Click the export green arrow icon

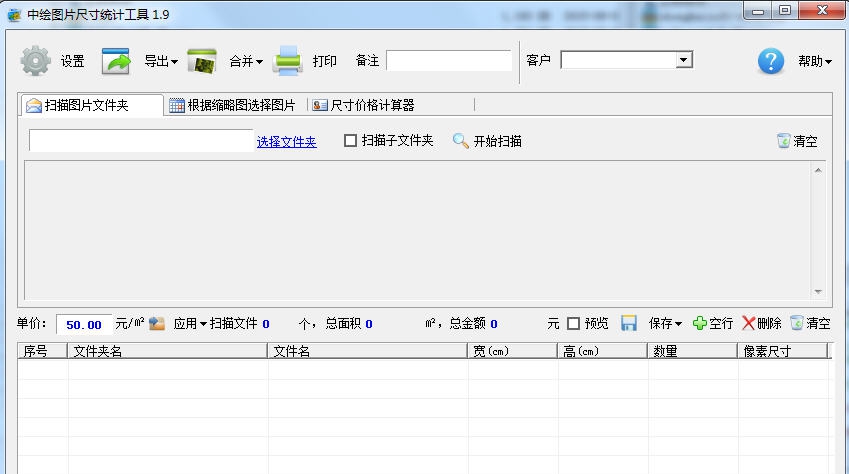116,61
